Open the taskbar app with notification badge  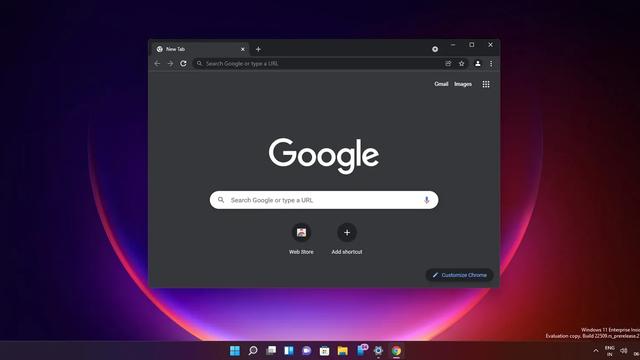[361, 350]
